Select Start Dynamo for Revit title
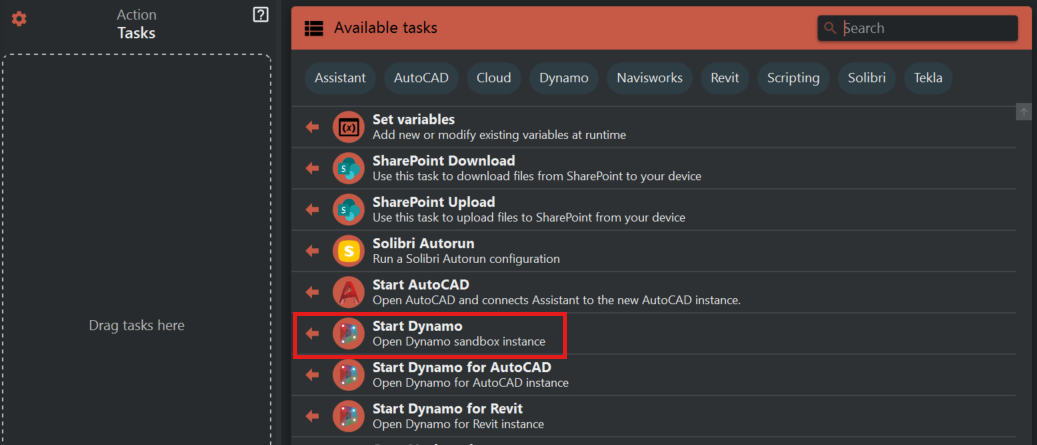 coord(448,409)
